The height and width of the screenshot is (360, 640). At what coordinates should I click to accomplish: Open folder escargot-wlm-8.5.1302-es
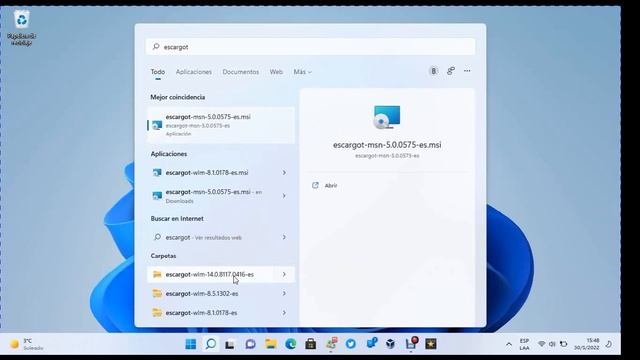tap(211, 293)
